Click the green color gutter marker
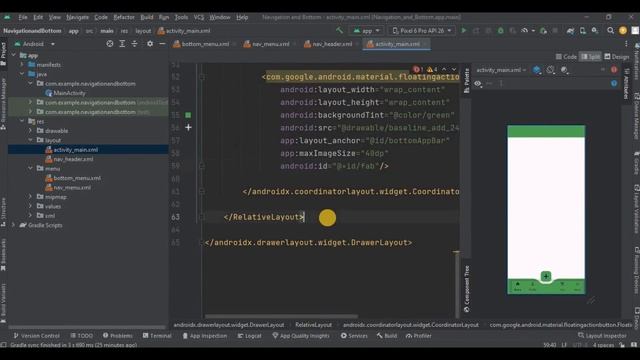Screen dimensions: 640x360 coord(188,115)
